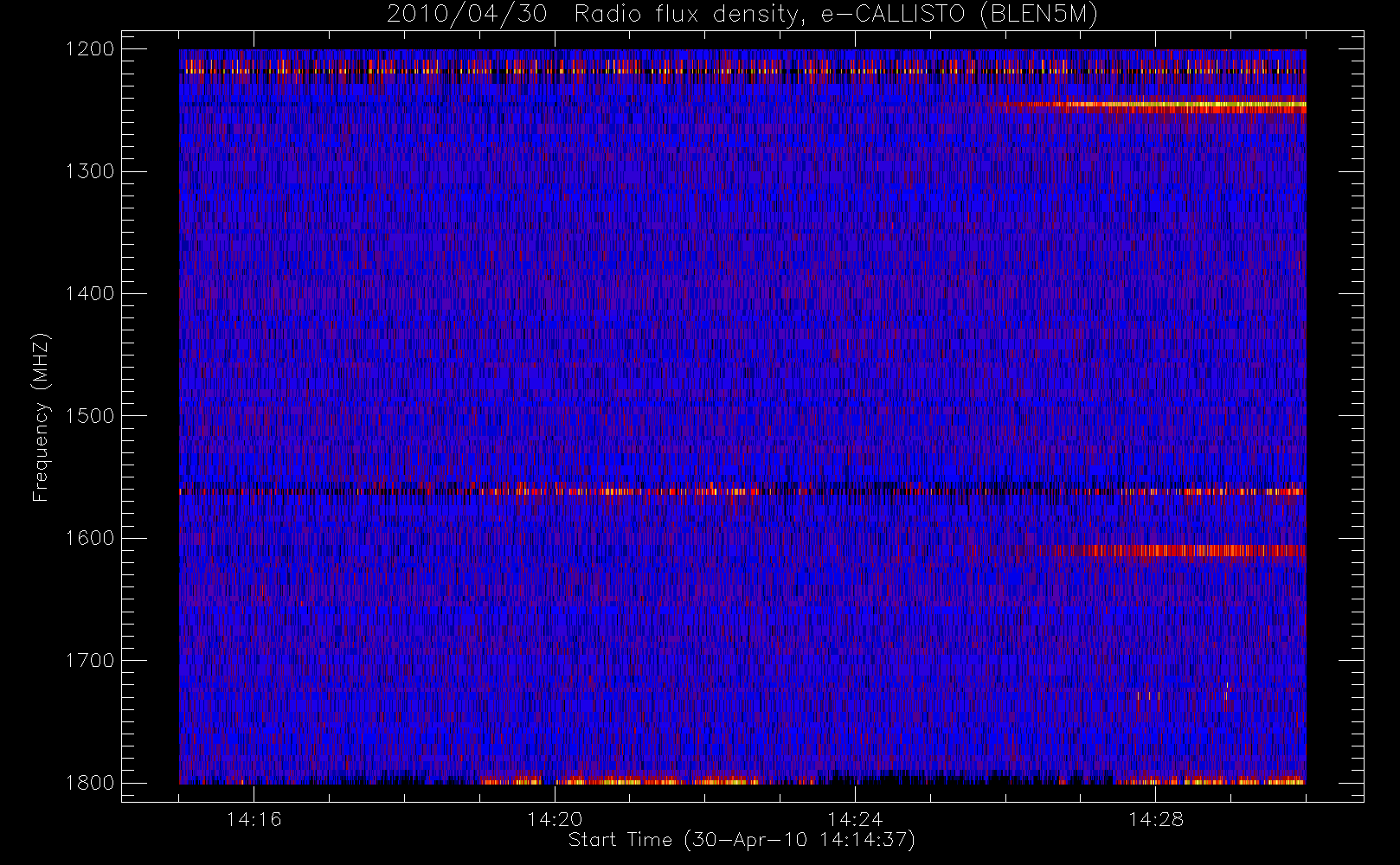
Task: Click the 'Frequency (MHZ)' axis label
Action: coord(41,417)
